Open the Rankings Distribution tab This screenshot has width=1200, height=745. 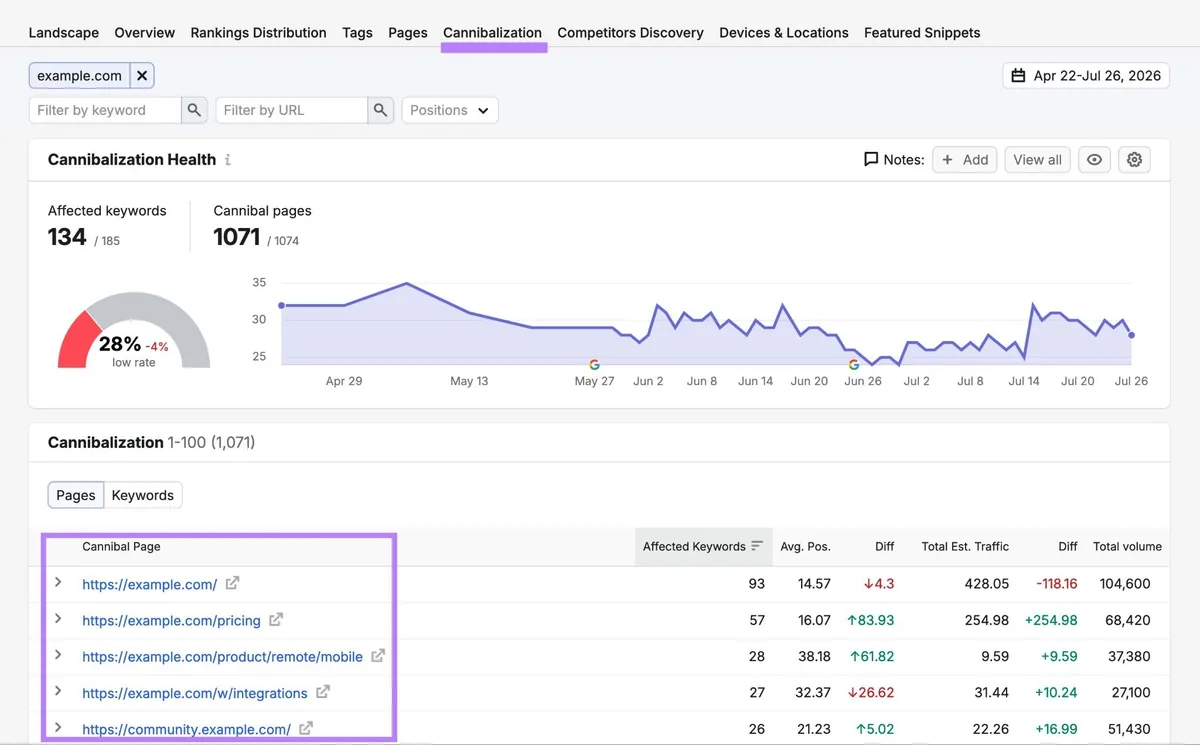coord(258,33)
